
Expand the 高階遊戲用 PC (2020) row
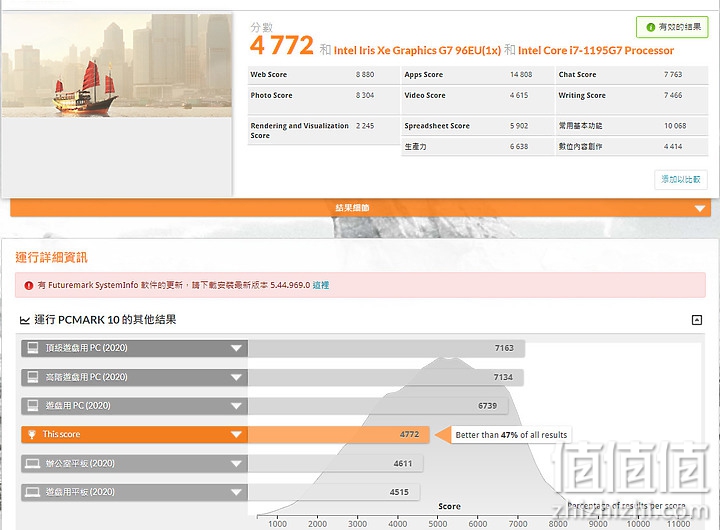click(236, 378)
